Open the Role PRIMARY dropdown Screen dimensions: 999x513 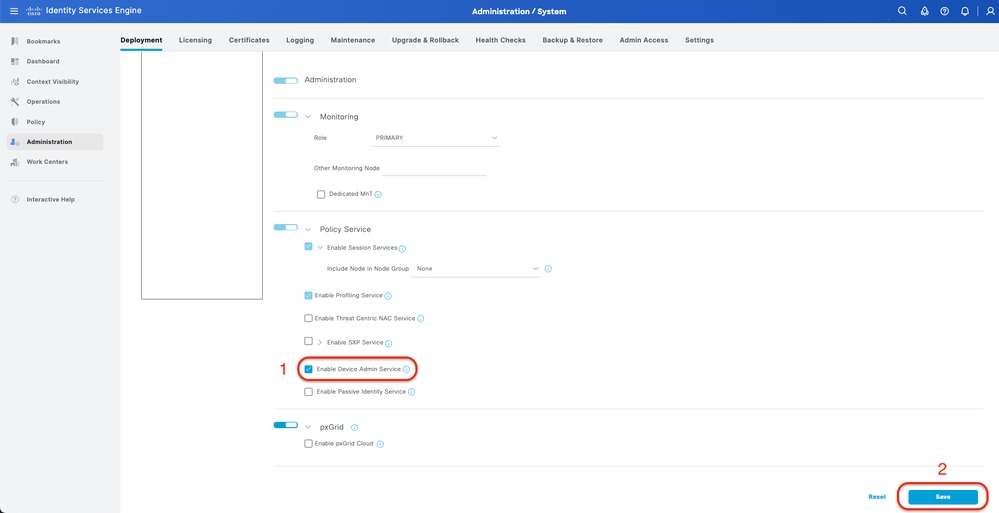(x=435, y=138)
